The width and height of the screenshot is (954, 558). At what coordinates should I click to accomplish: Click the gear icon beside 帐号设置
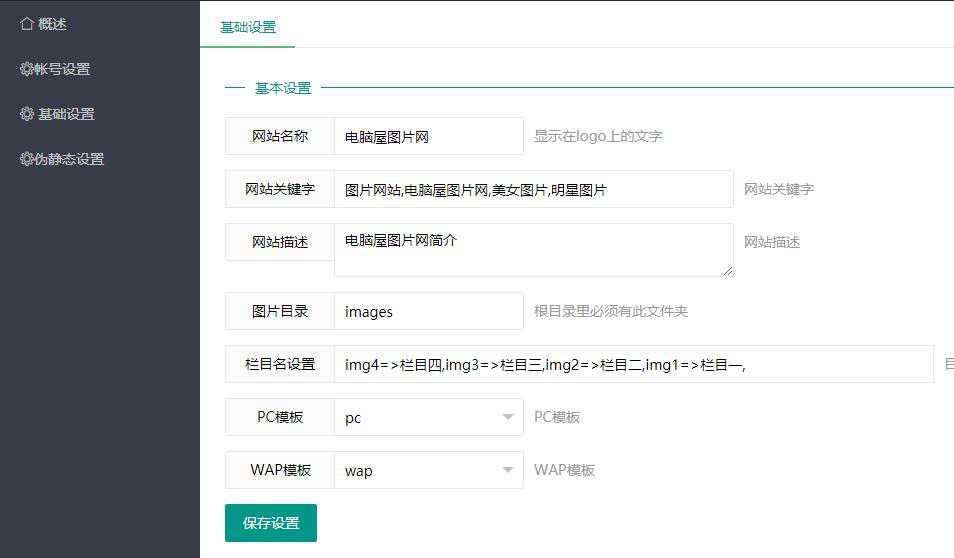pyautogui.click(x=26, y=69)
